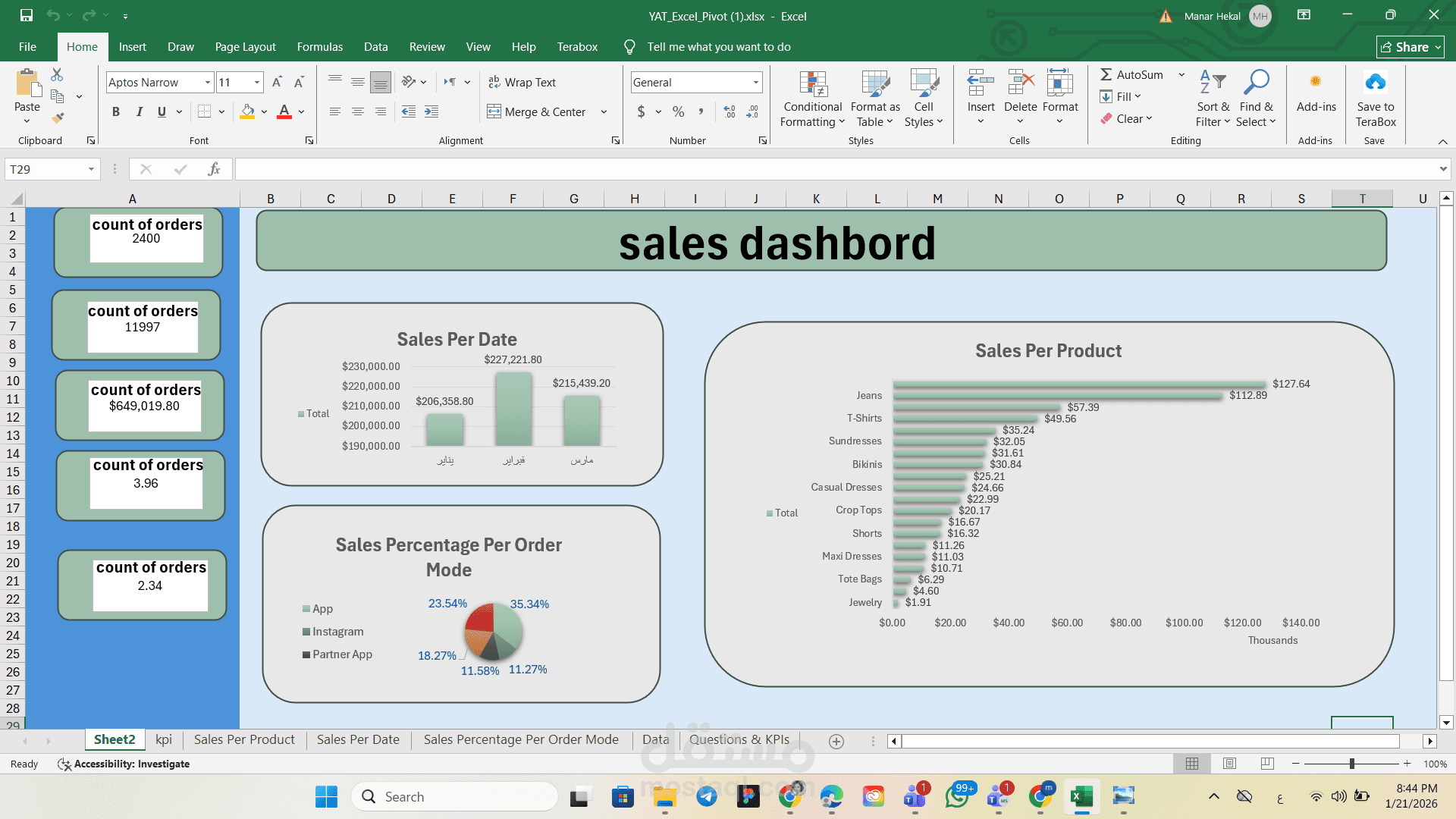This screenshot has height=819, width=1456.
Task: Click the zoom slider handle
Action: (1351, 764)
